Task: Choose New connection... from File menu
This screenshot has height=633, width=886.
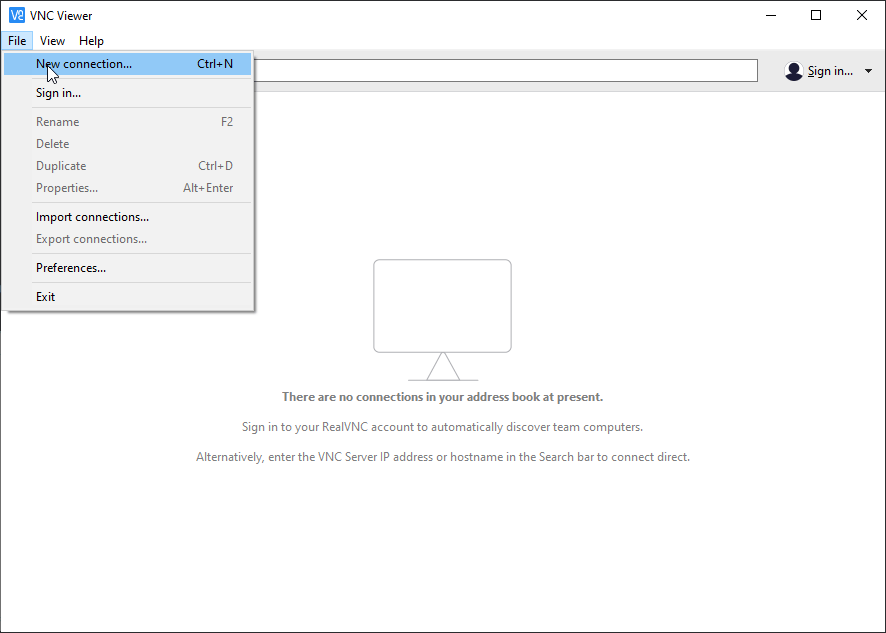Action: click(x=128, y=64)
